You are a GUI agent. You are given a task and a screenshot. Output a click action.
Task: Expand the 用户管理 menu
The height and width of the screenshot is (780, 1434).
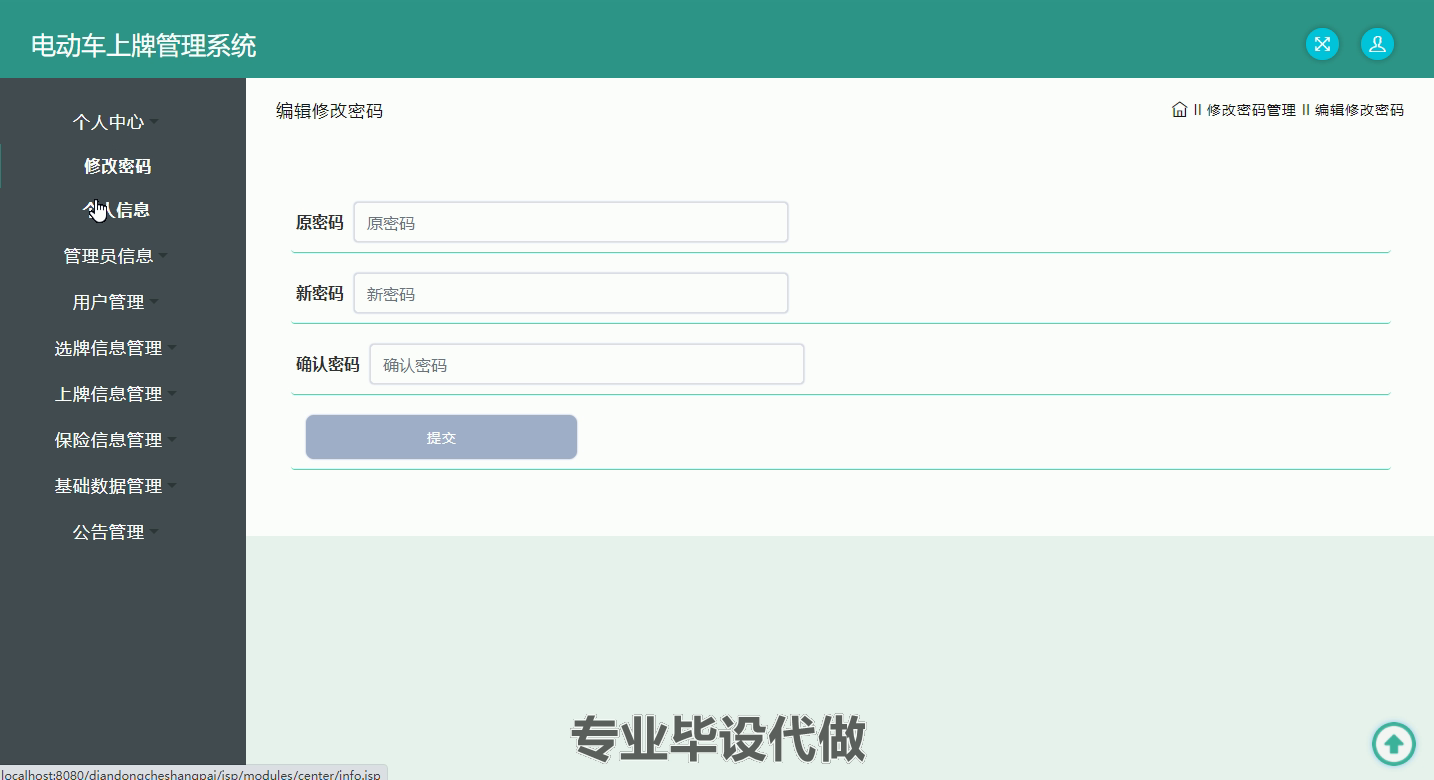tap(115, 302)
